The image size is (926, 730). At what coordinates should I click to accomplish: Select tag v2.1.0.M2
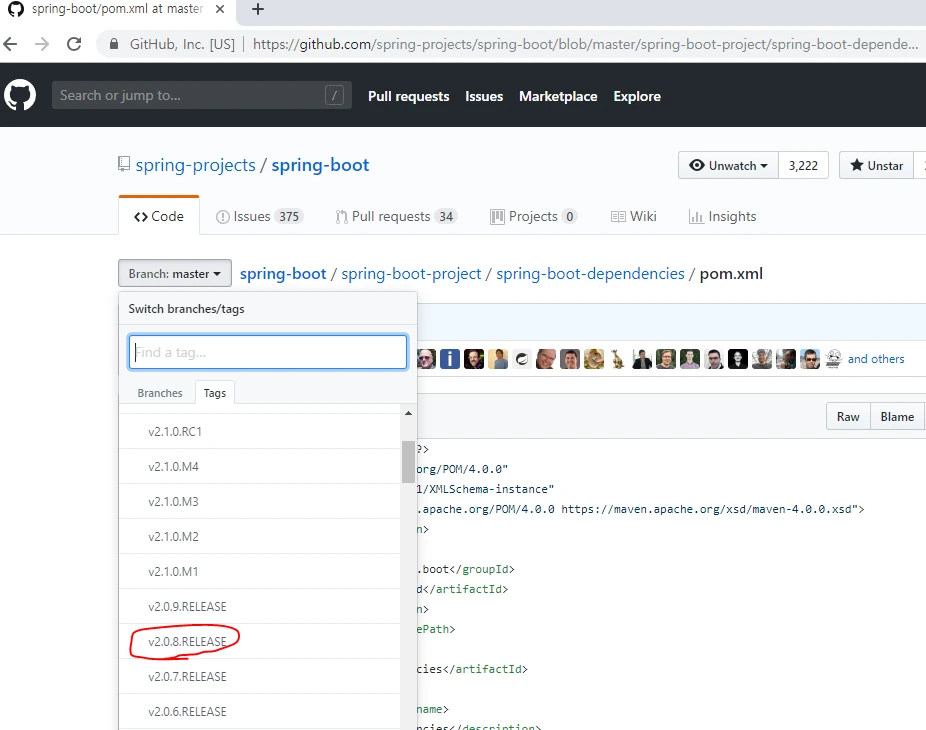click(260, 536)
